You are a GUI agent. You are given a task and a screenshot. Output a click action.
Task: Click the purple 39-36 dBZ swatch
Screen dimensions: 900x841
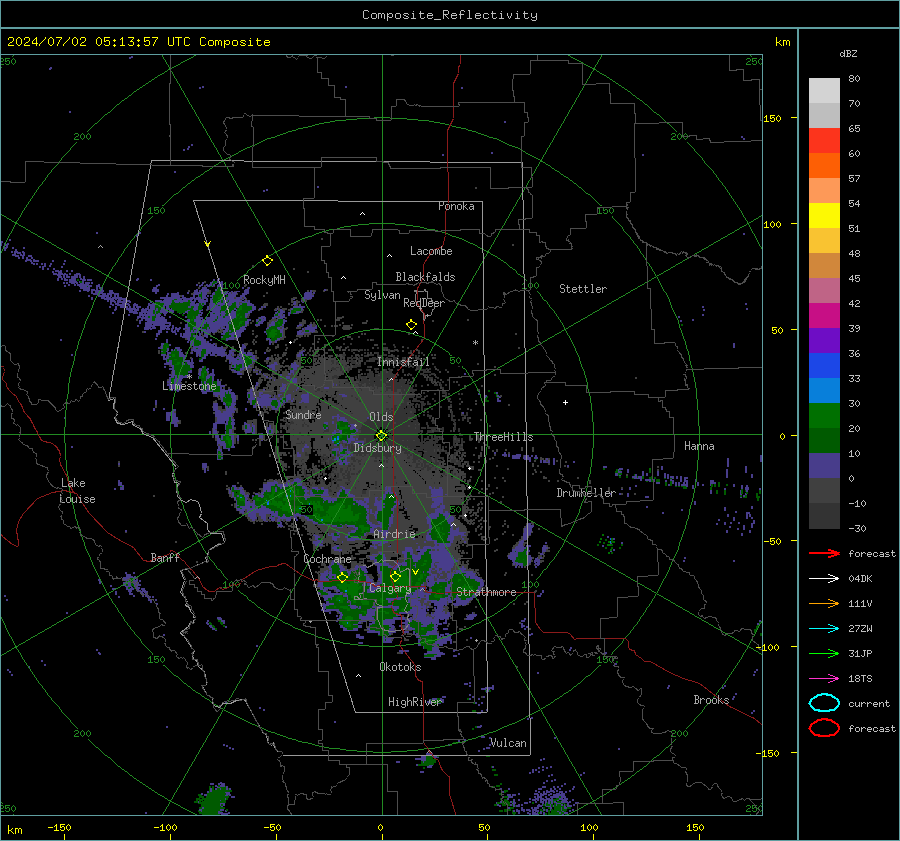(x=824, y=340)
